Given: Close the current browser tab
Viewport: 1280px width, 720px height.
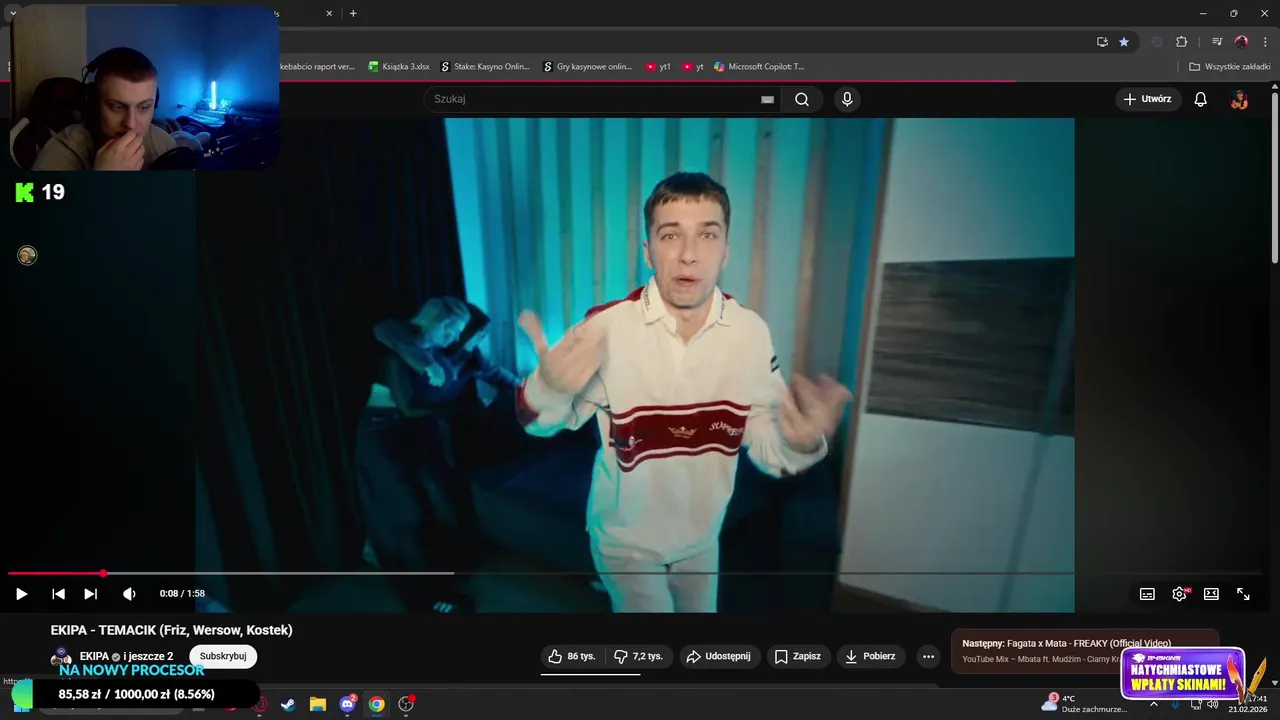Looking at the screenshot, I should [x=329, y=13].
